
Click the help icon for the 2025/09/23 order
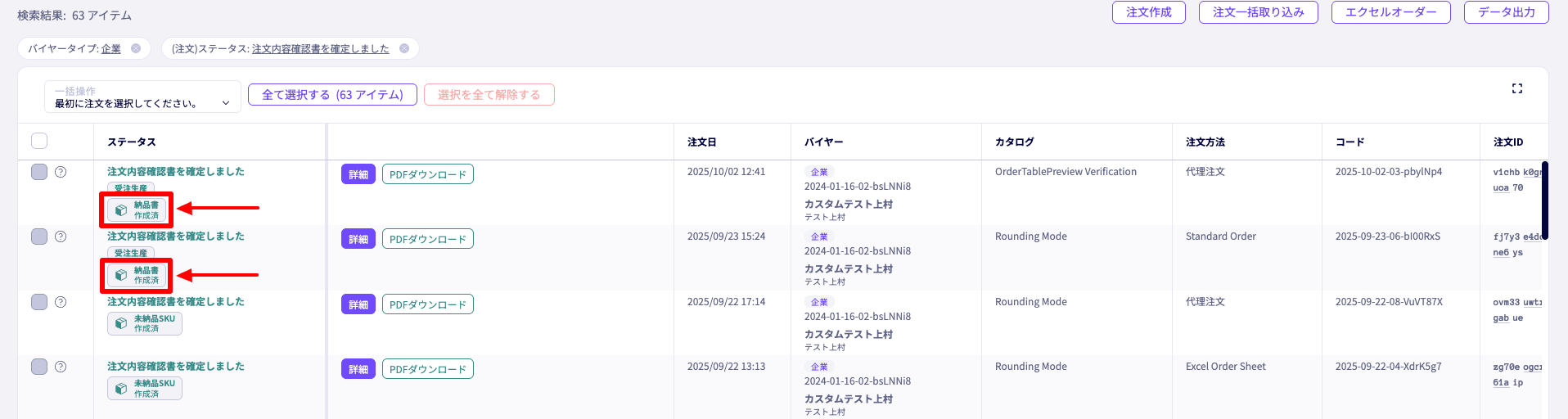click(x=61, y=237)
